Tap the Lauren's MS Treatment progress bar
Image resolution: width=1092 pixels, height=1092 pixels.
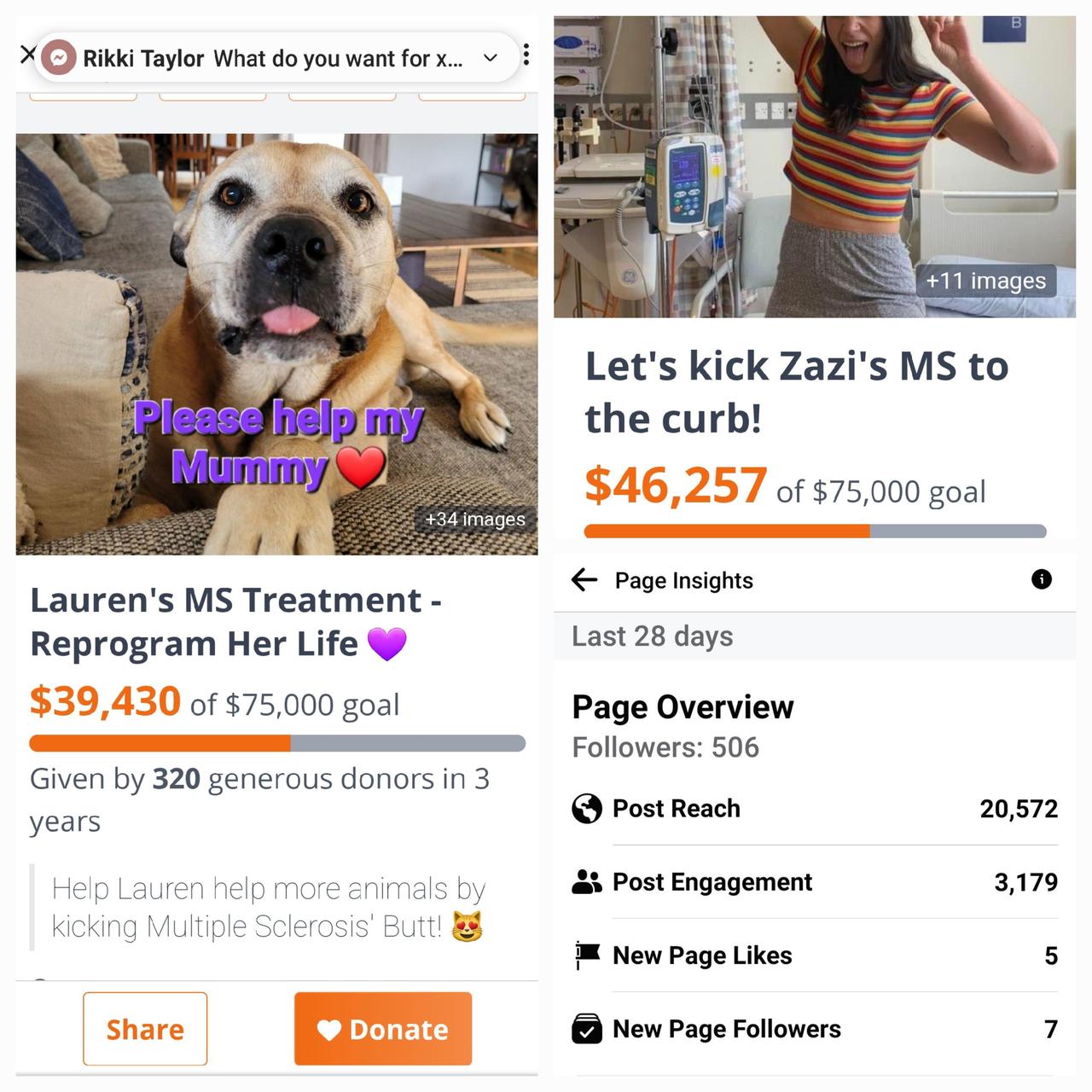point(277,743)
